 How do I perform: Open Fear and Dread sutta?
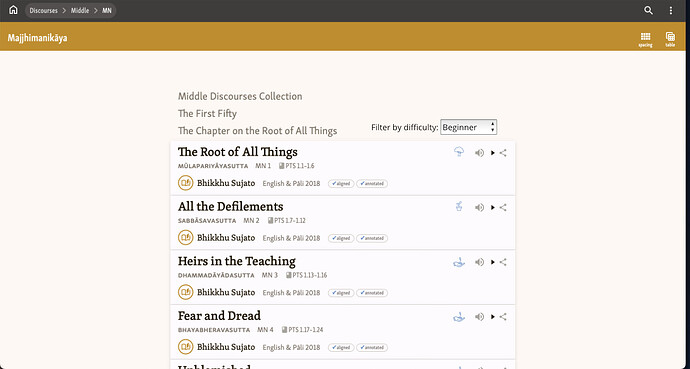pos(219,315)
